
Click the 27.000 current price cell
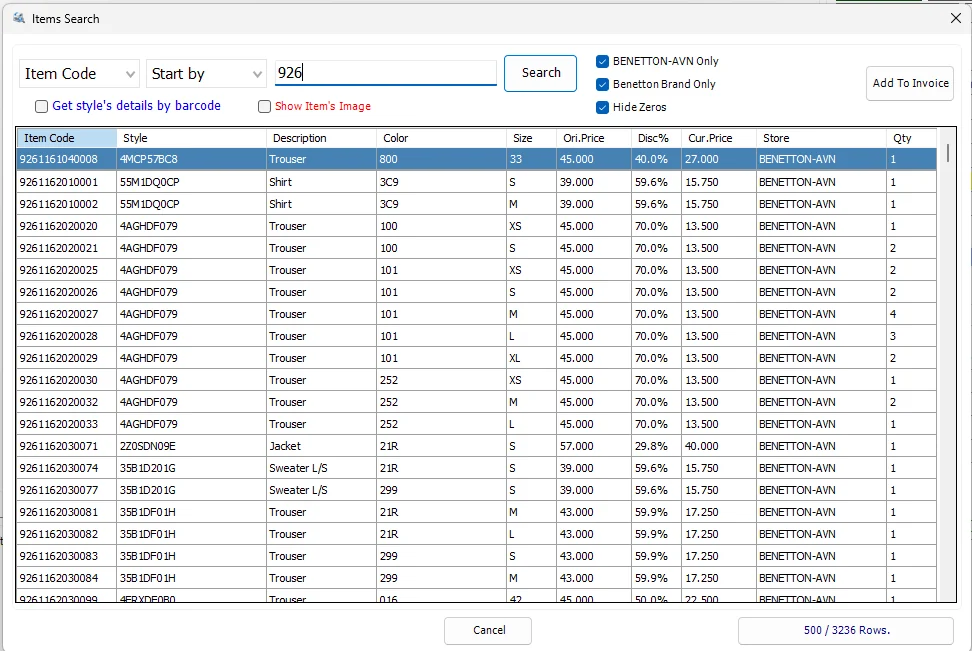(718, 159)
